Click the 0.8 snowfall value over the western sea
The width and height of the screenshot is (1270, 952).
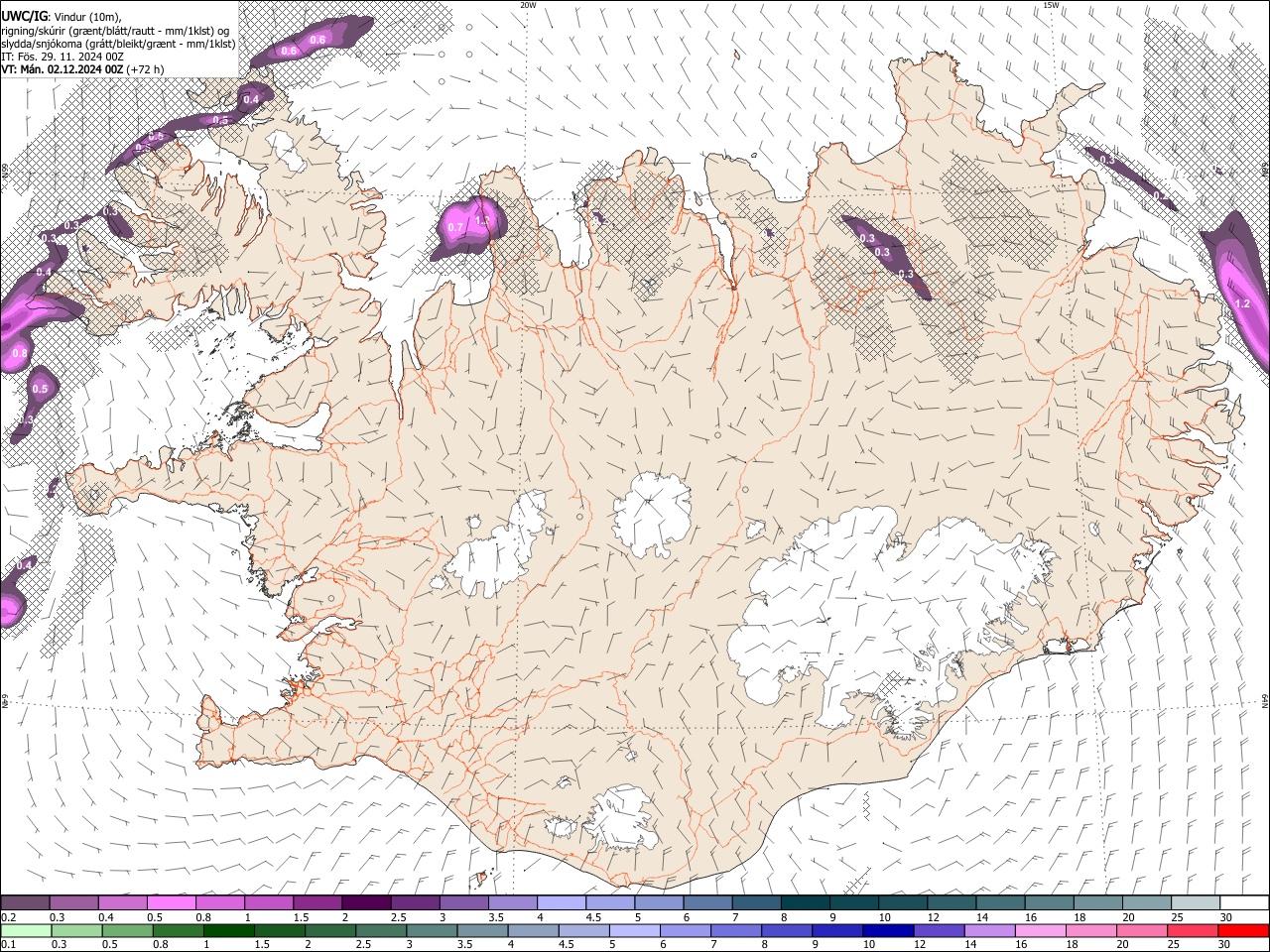pos(19,353)
